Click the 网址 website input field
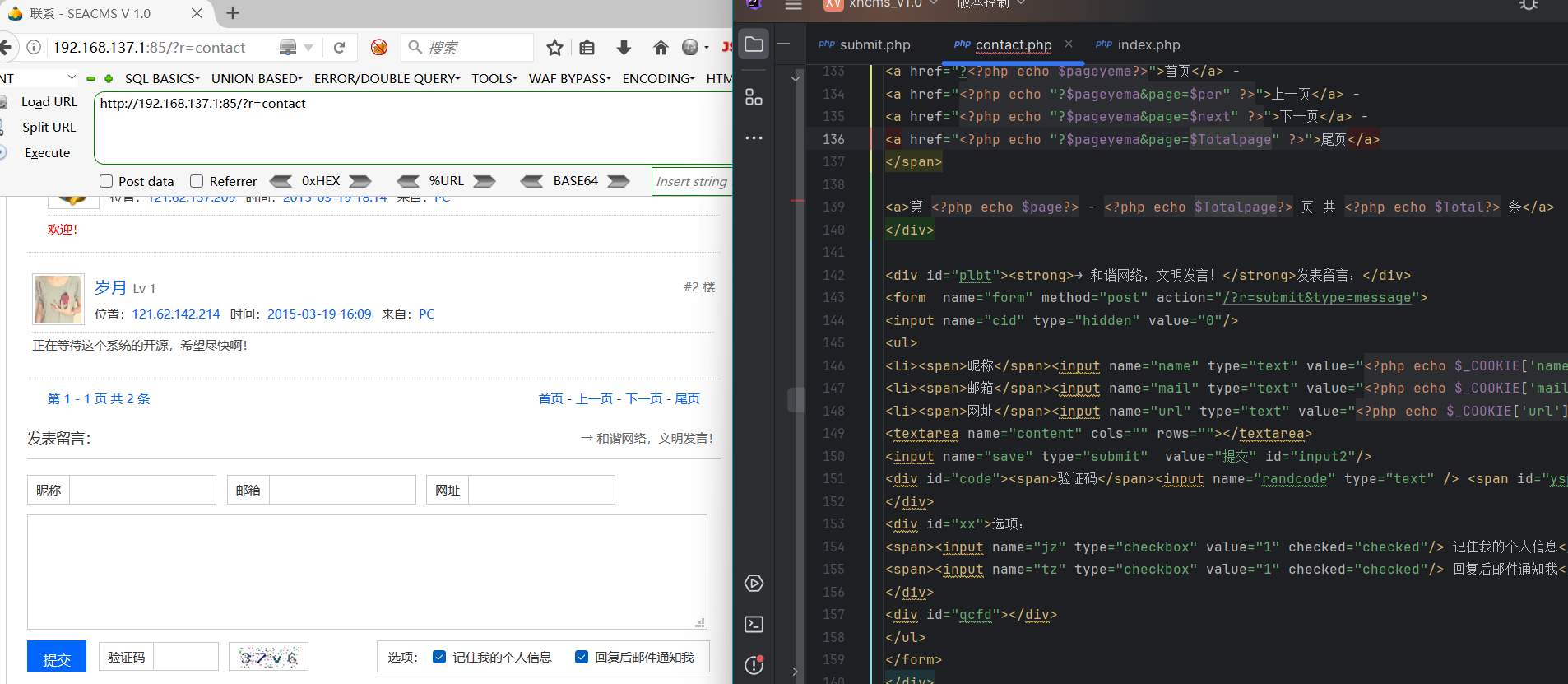The height and width of the screenshot is (684, 1568). [x=541, y=490]
